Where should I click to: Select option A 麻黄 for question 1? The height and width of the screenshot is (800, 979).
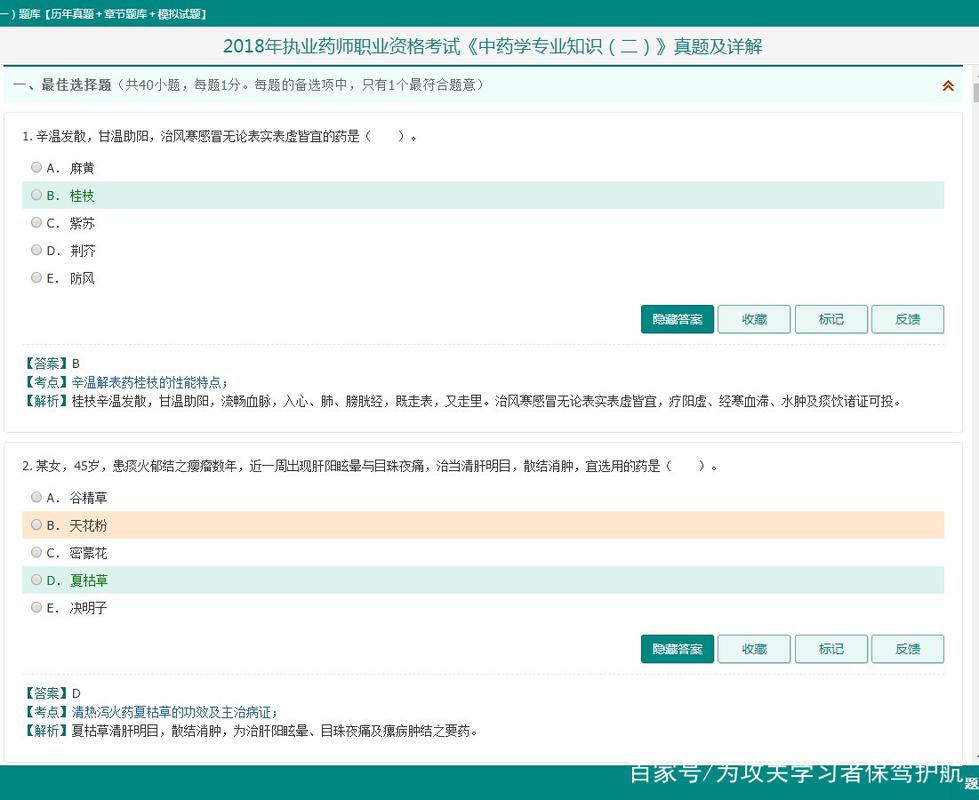36,167
